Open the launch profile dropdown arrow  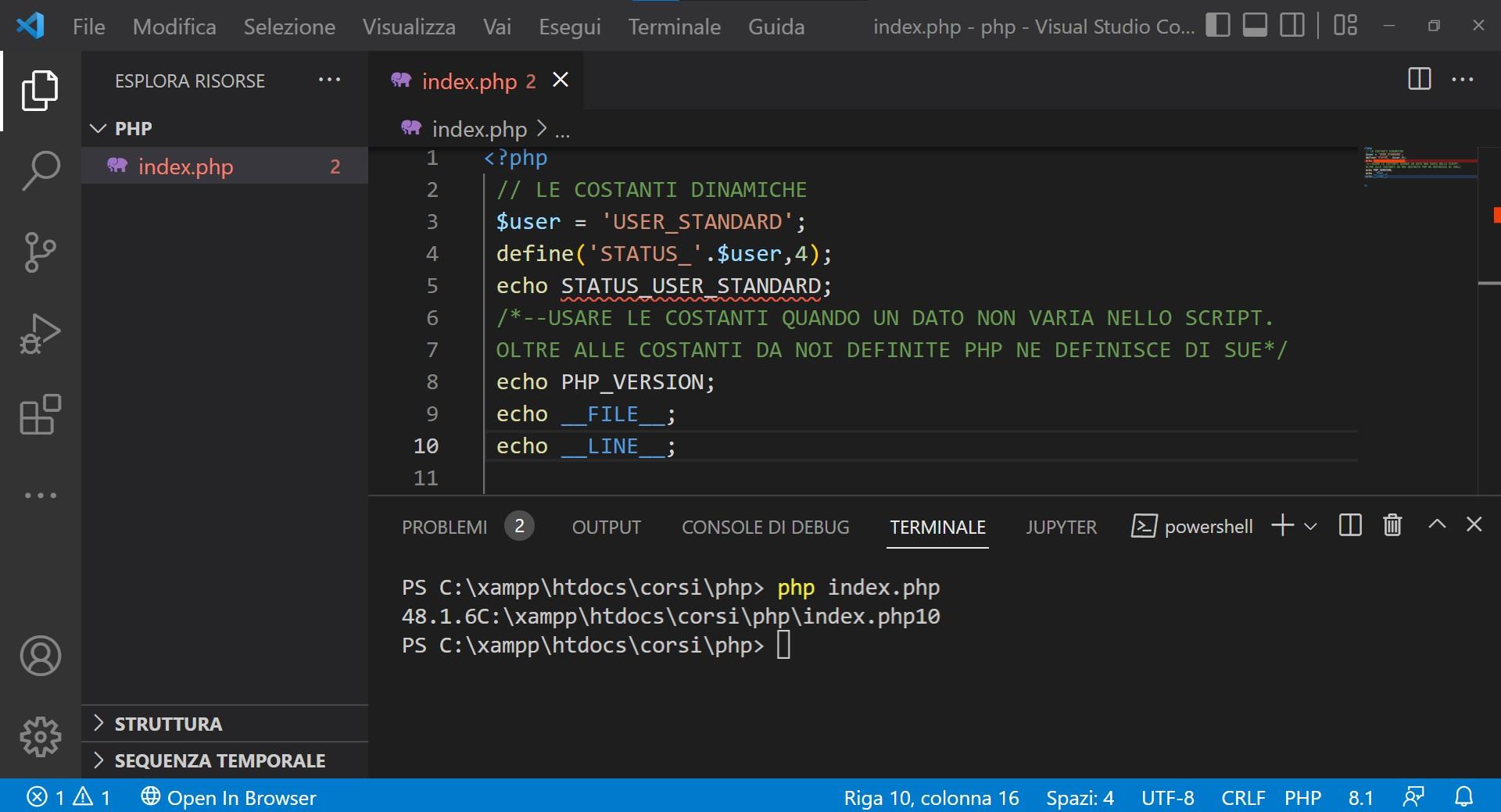1311,527
